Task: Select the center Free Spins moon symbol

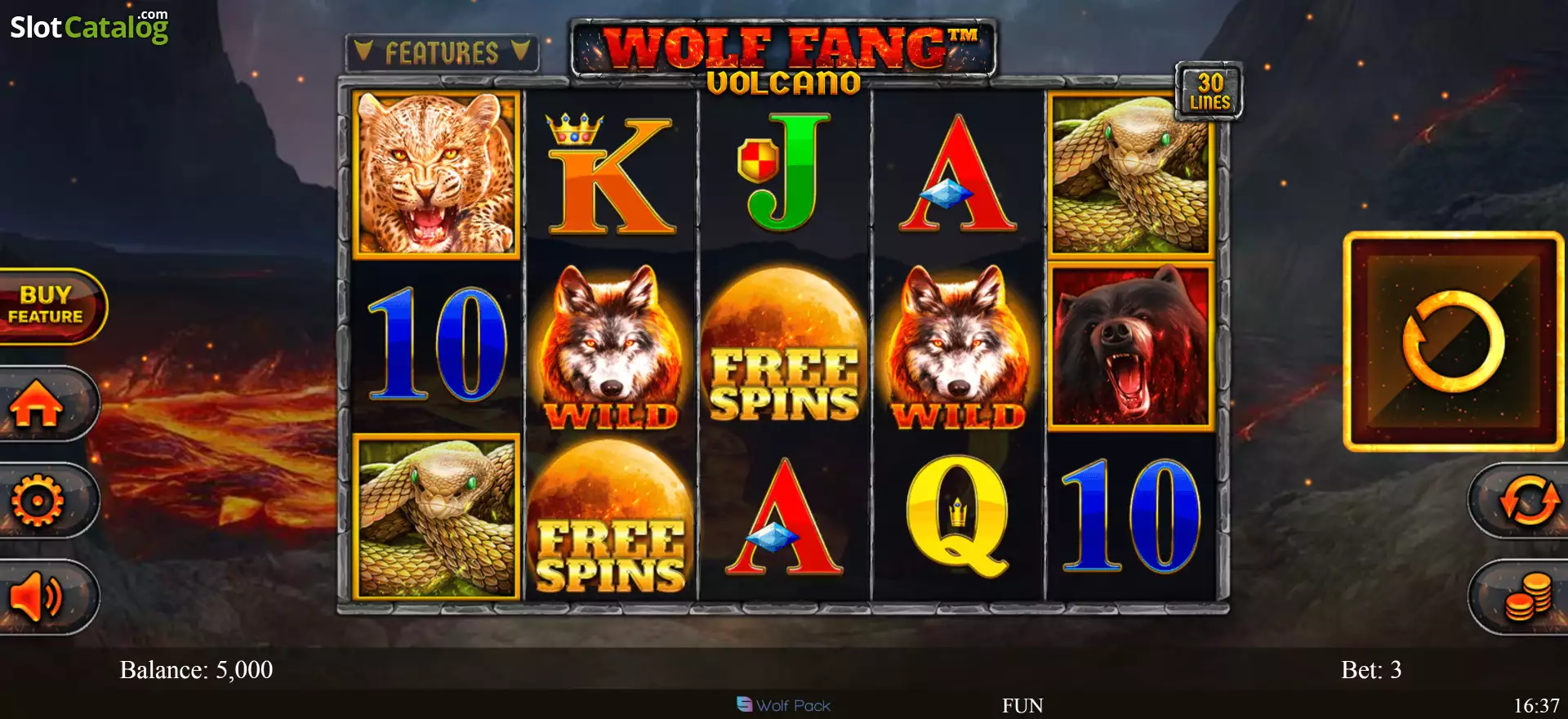Action: (x=784, y=345)
